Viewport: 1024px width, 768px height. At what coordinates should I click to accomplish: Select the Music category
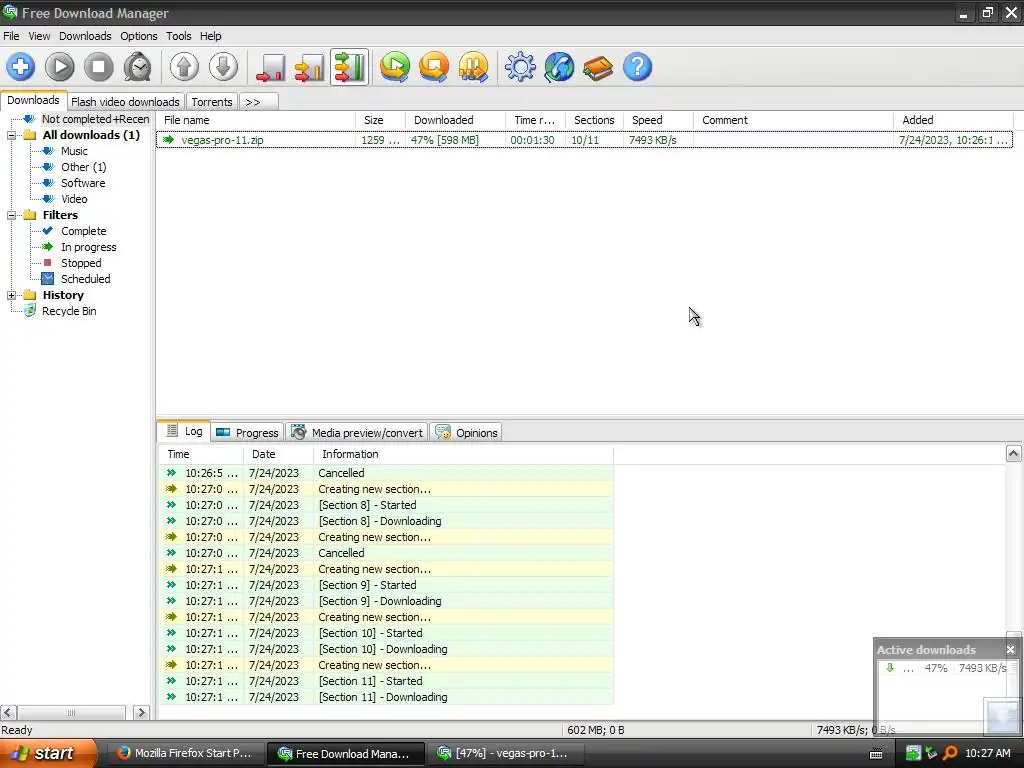coord(74,151)
